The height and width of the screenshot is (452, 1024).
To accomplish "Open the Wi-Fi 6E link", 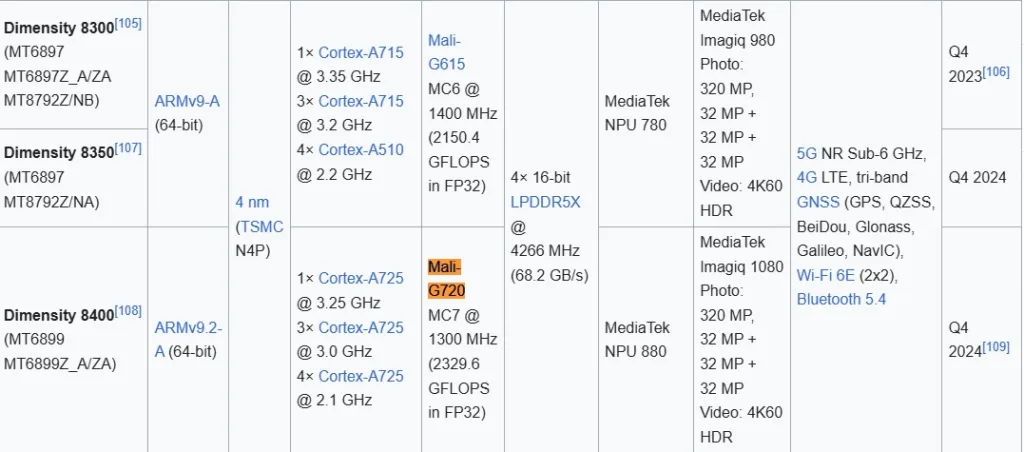I will coord(825,275).
